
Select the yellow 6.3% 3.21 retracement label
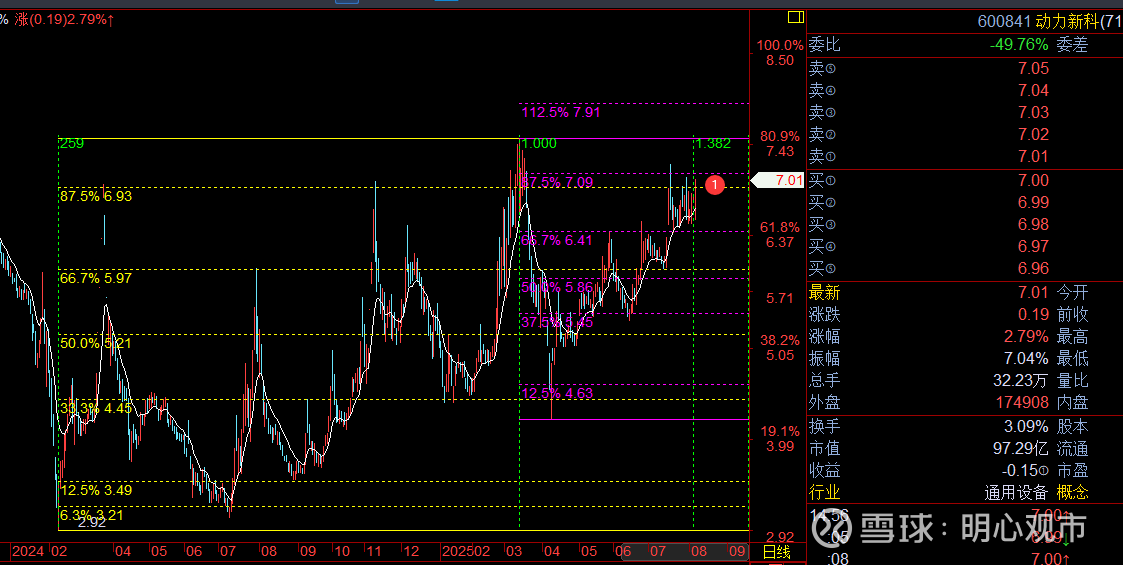pyautogui.click(x=92, y=514)
